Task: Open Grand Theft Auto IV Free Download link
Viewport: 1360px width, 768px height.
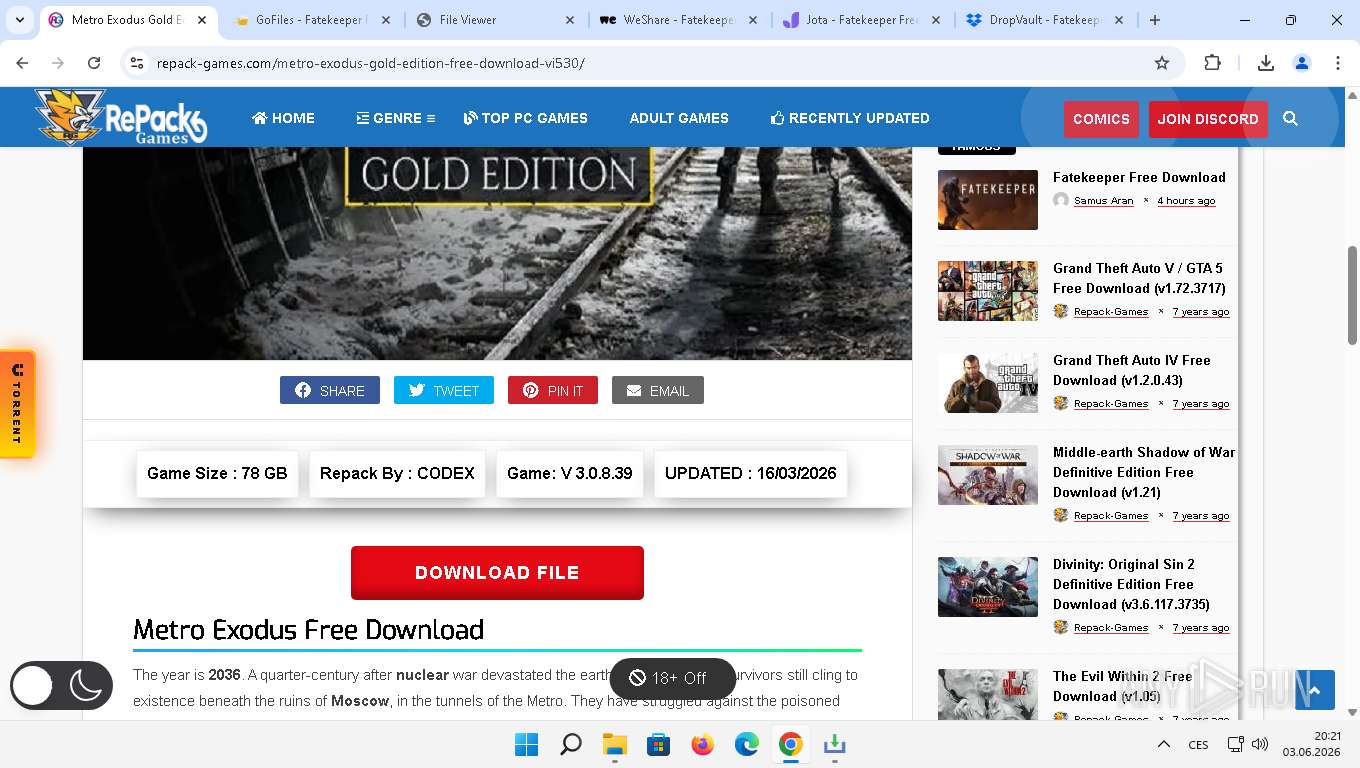Action: (x=1132, y=370)
